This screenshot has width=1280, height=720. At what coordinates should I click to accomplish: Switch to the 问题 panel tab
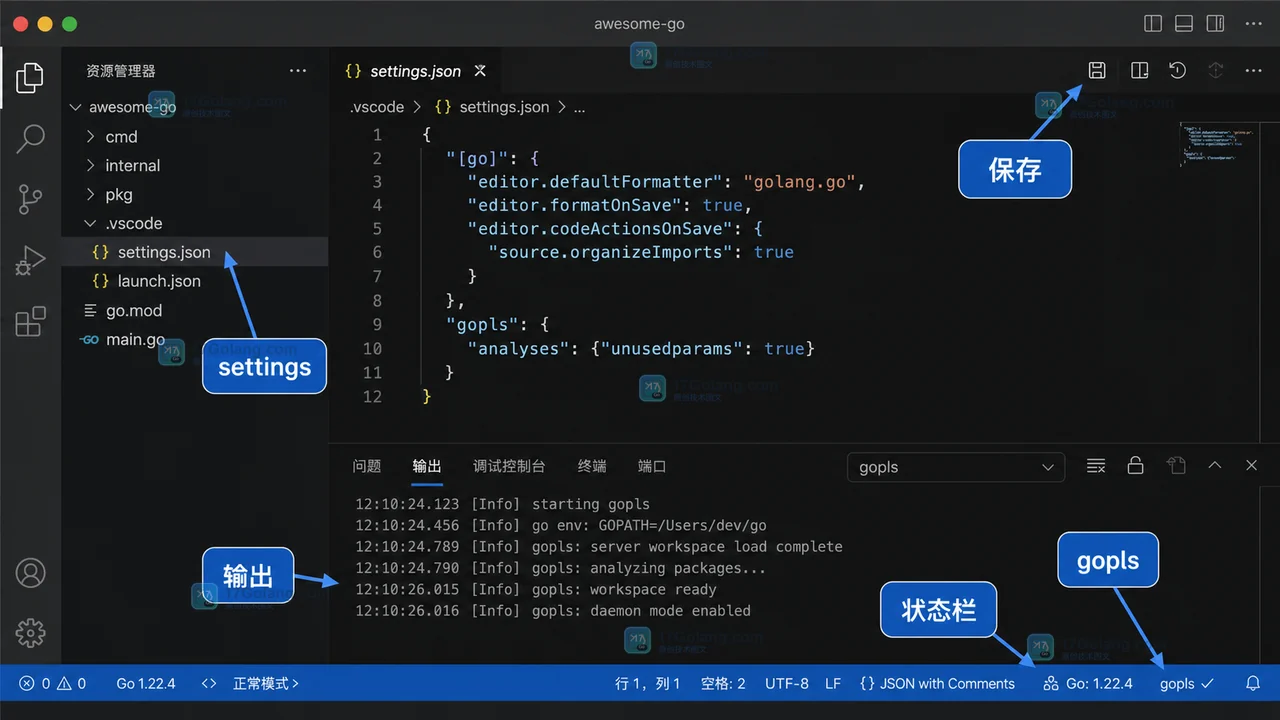pyautogui.click(x=367, y=466)
